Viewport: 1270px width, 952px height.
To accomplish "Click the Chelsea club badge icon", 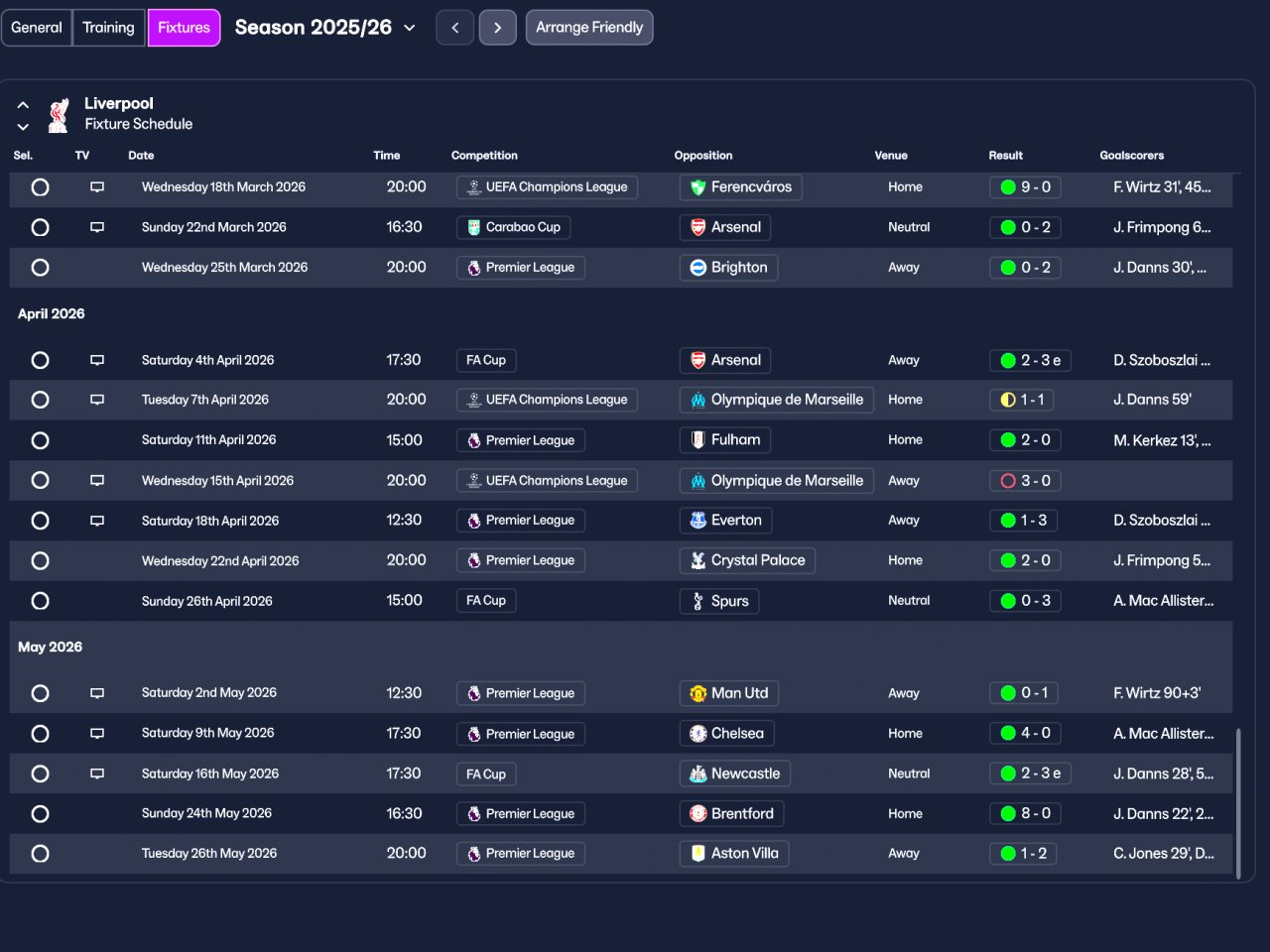I will [x=698, y=734].
